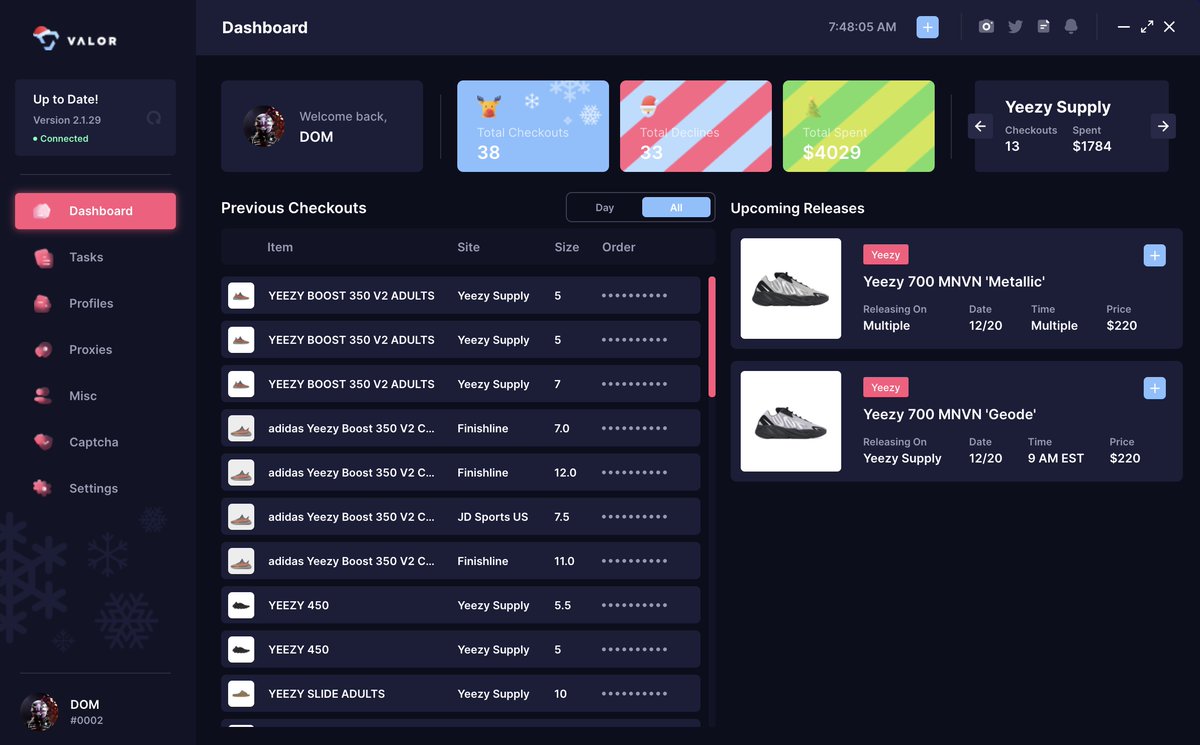This screenshot has height=745, width=1200.
Task: Open the Profiles page
Action: [95, 303]
